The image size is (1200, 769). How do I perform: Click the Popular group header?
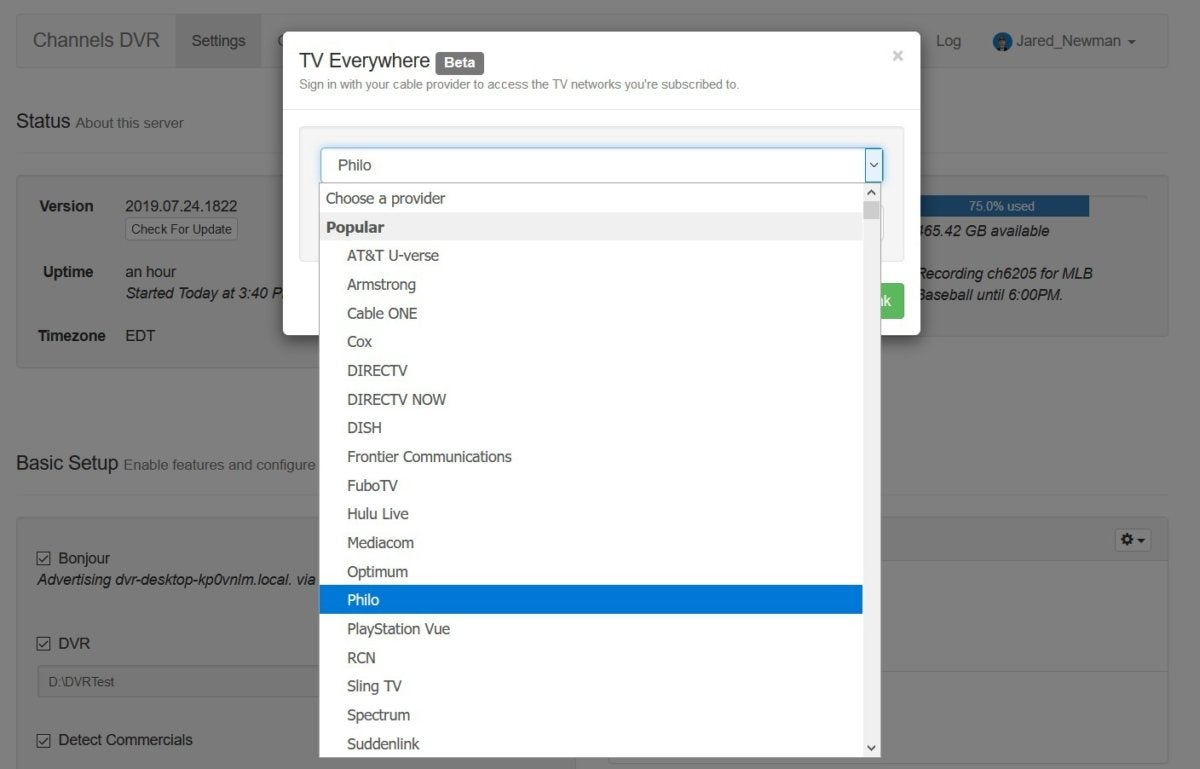tap(591, 227)
